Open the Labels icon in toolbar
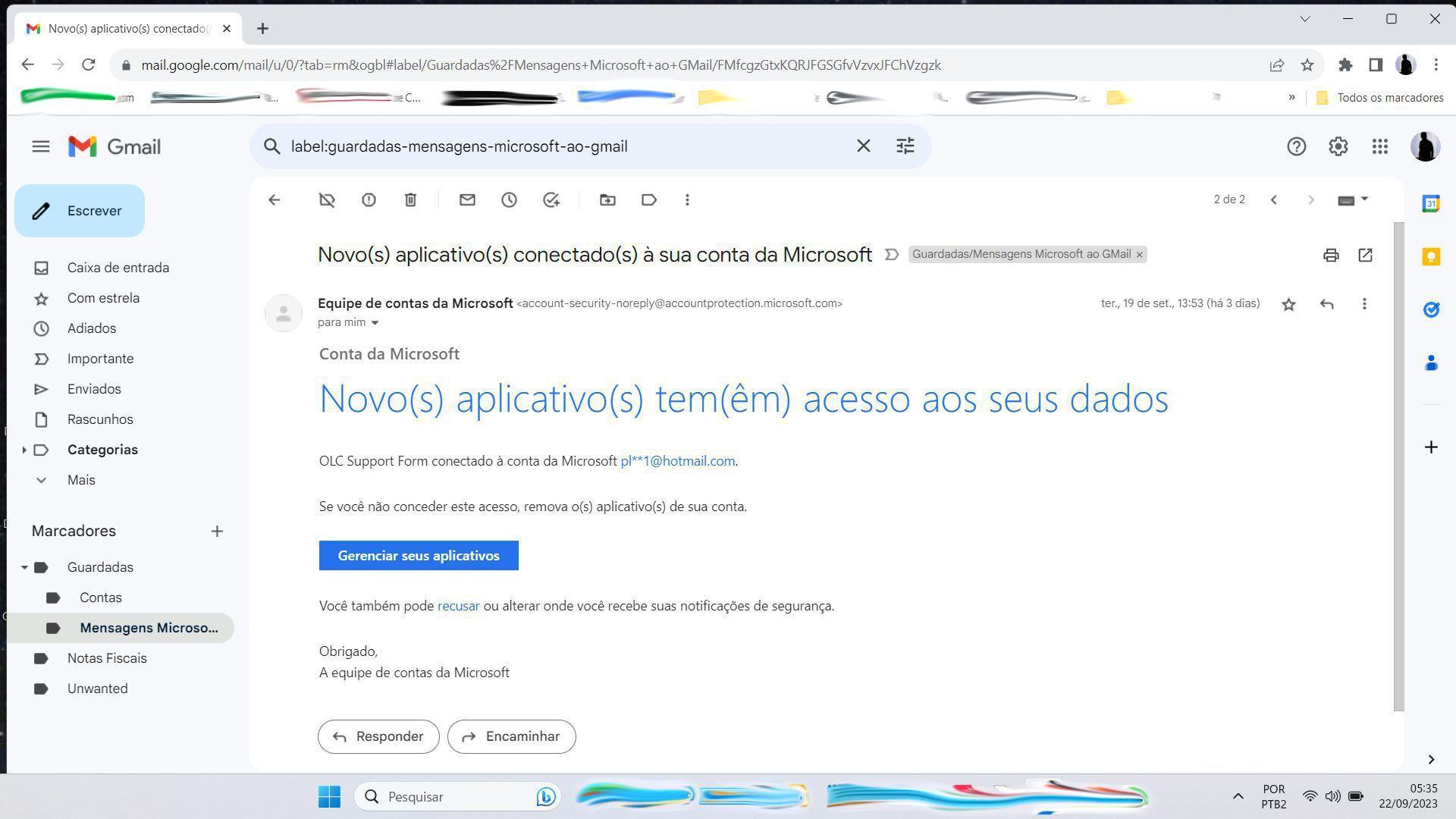Viewport: 1456px width, 819px height. point(649,200)
